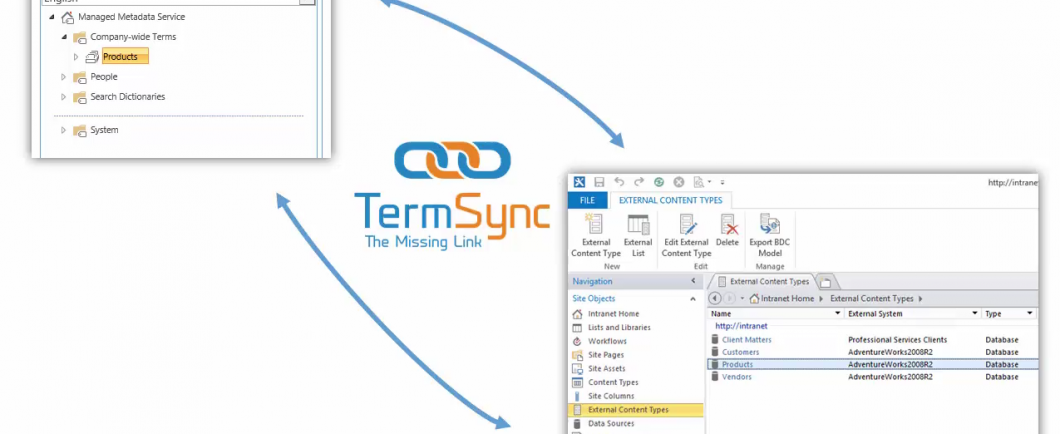Collapse the Managed Metadata Service node

point(52,17)
